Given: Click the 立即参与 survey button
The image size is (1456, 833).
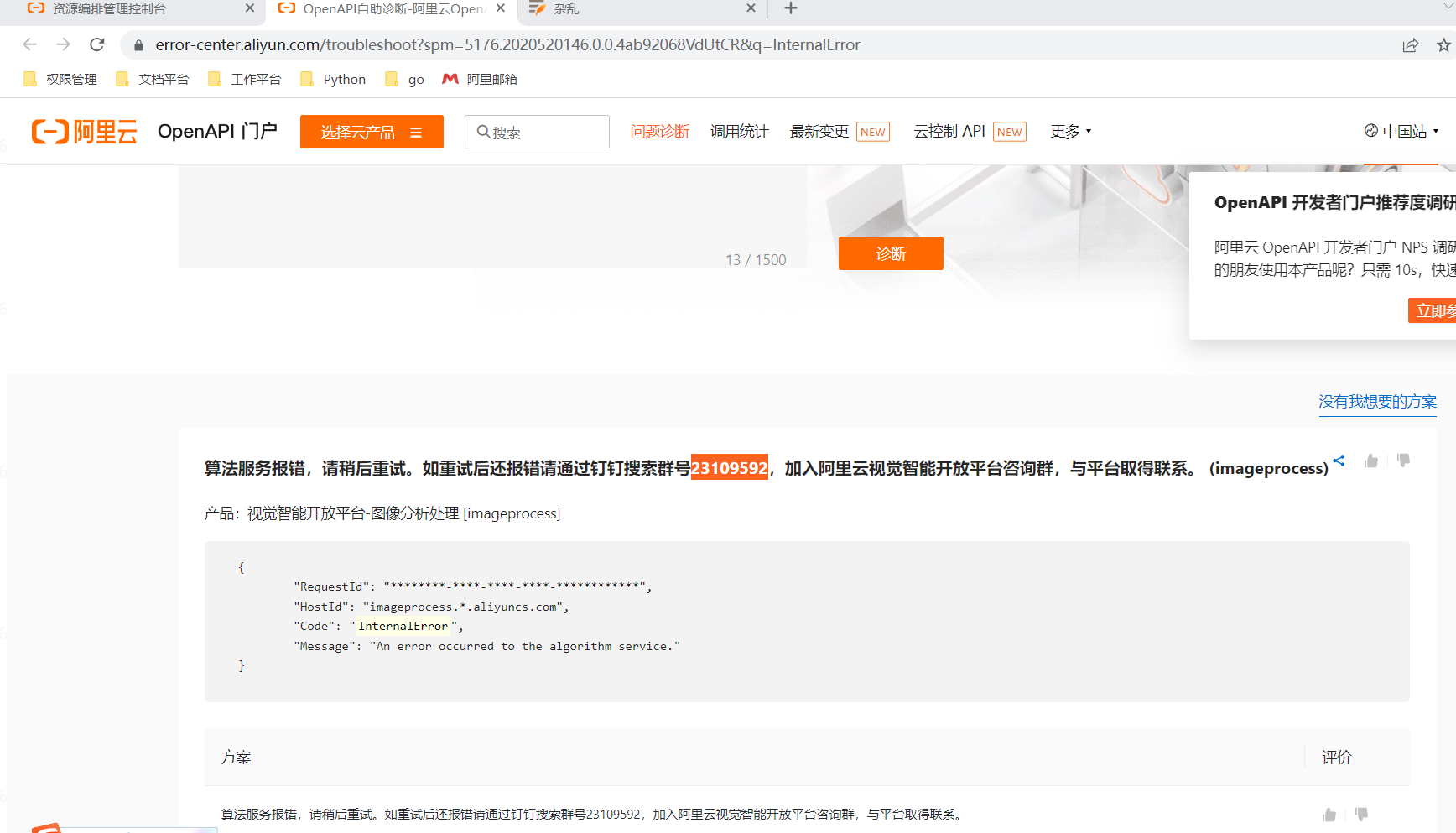Looking at the screenshot, I should point(1433,310).
